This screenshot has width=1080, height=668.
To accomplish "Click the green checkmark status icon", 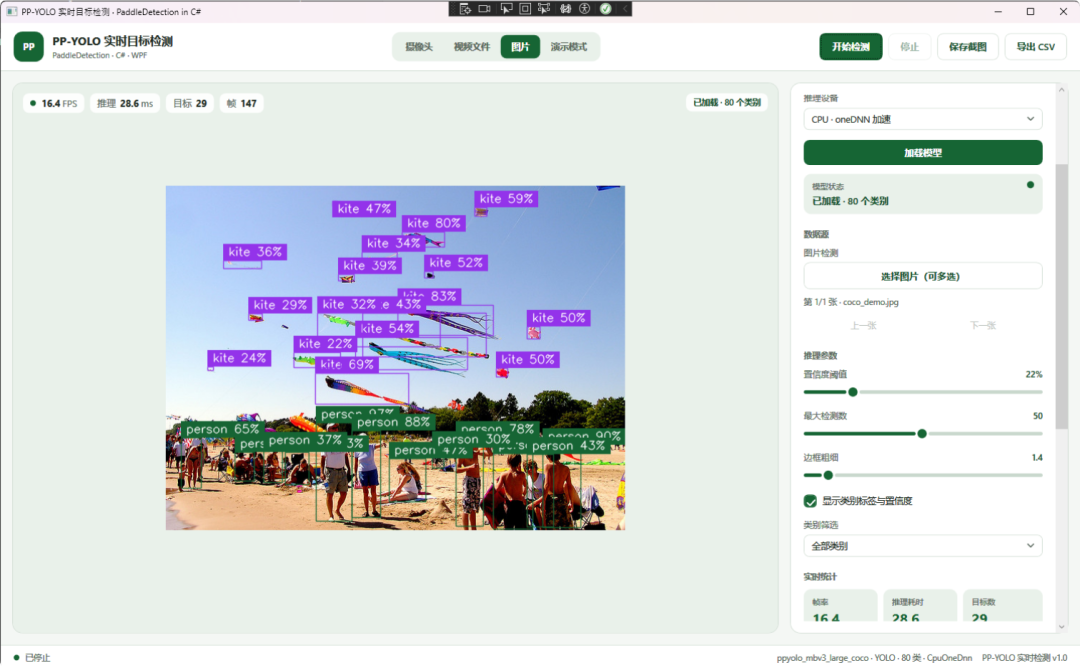I will coord(605,9).
